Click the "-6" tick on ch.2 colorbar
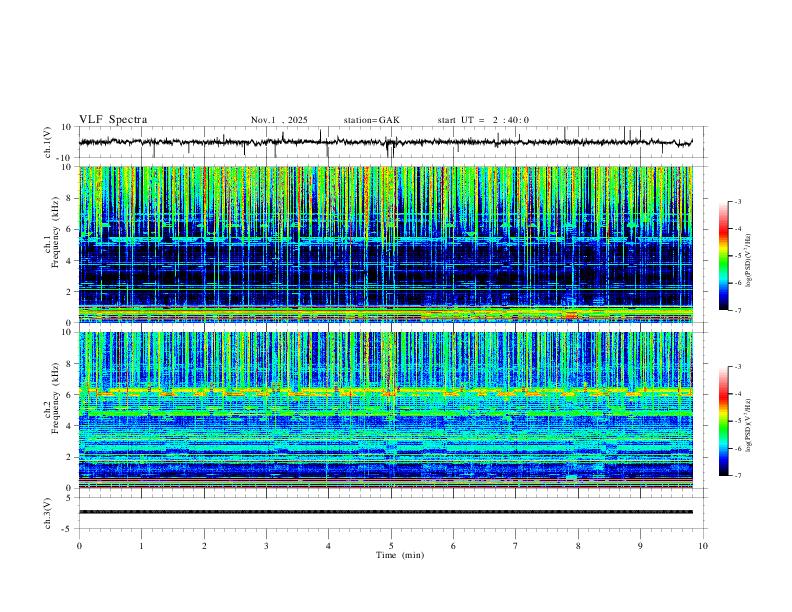The width and height of the screenshot is (792, 612). click(x=738, y=448)
